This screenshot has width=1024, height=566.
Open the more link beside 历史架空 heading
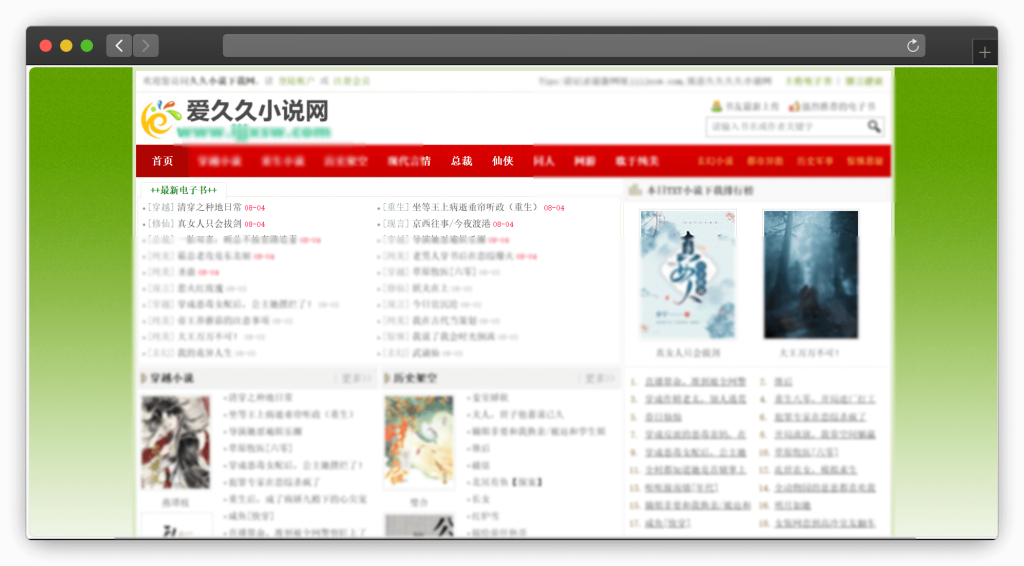pyautogui.click(x=599, y=379)
